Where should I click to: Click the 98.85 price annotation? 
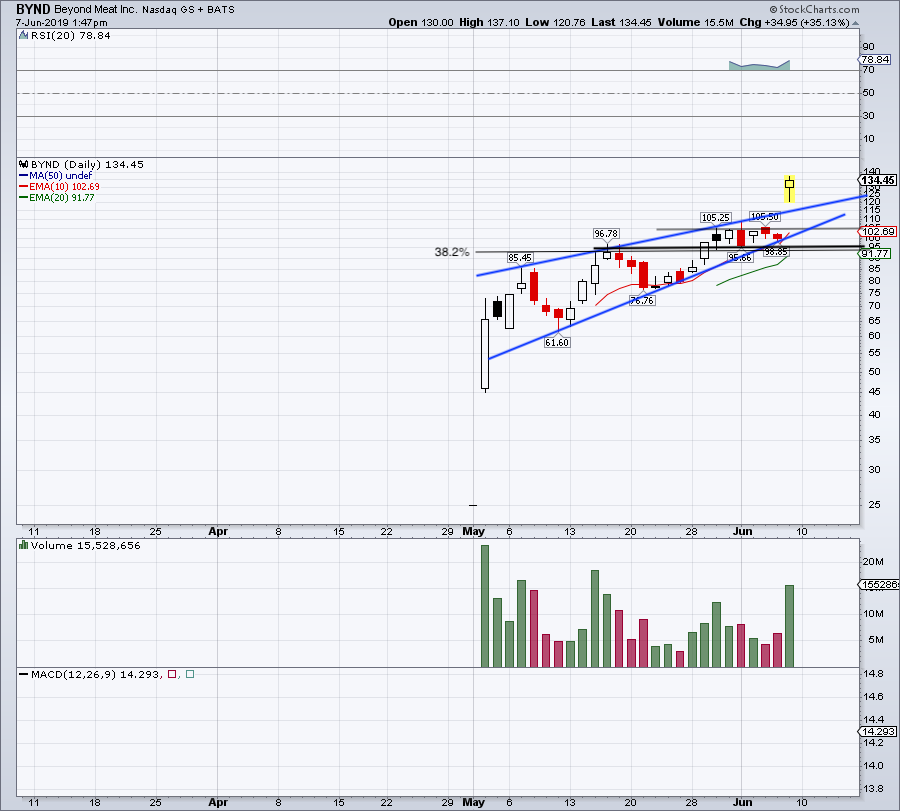(776, 251)
